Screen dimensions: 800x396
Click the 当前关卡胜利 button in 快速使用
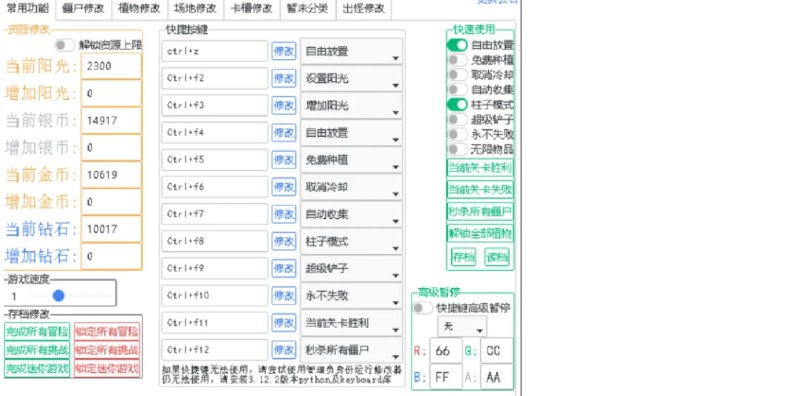480,167
